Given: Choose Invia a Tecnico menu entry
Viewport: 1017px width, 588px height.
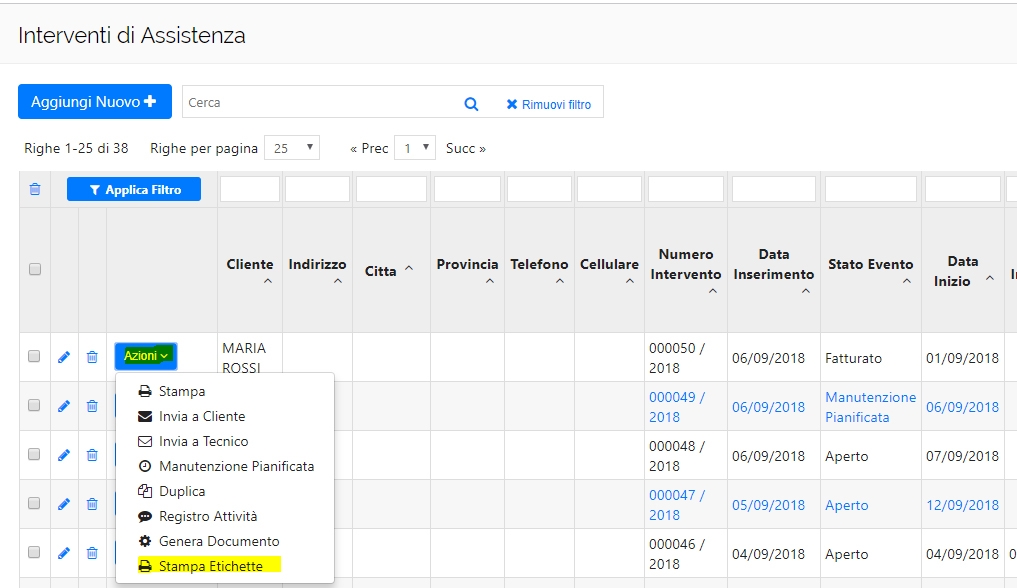Looking at the screenshot, I should pos(193,441).
